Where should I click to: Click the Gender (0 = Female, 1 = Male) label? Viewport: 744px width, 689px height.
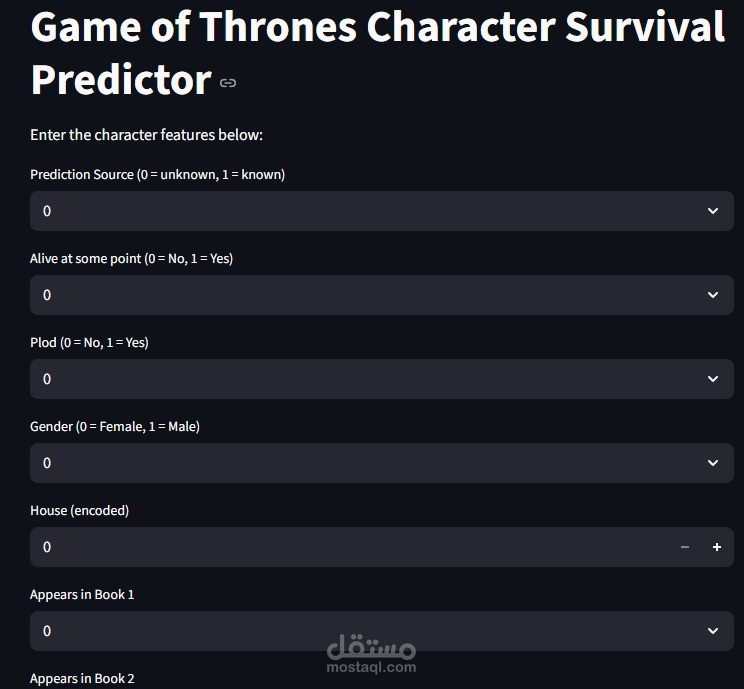tap(115, 427)
